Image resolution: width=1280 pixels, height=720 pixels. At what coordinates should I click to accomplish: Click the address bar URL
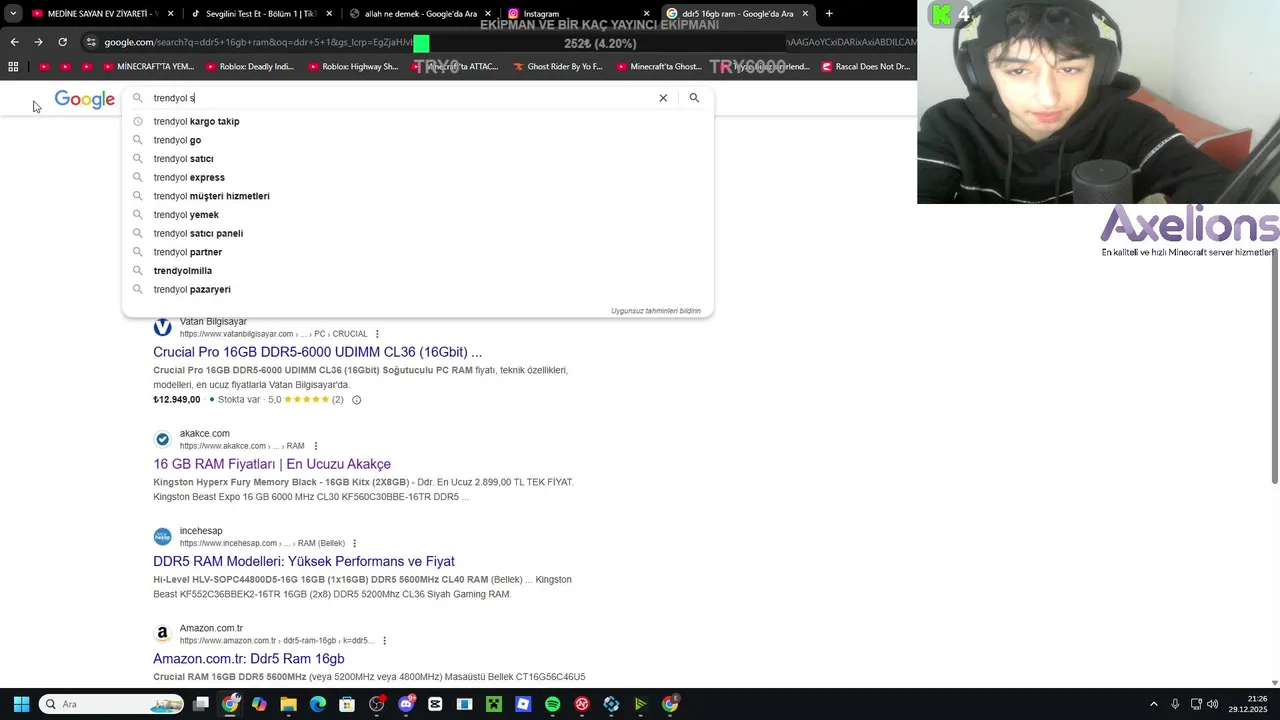(x=258, y=42)
